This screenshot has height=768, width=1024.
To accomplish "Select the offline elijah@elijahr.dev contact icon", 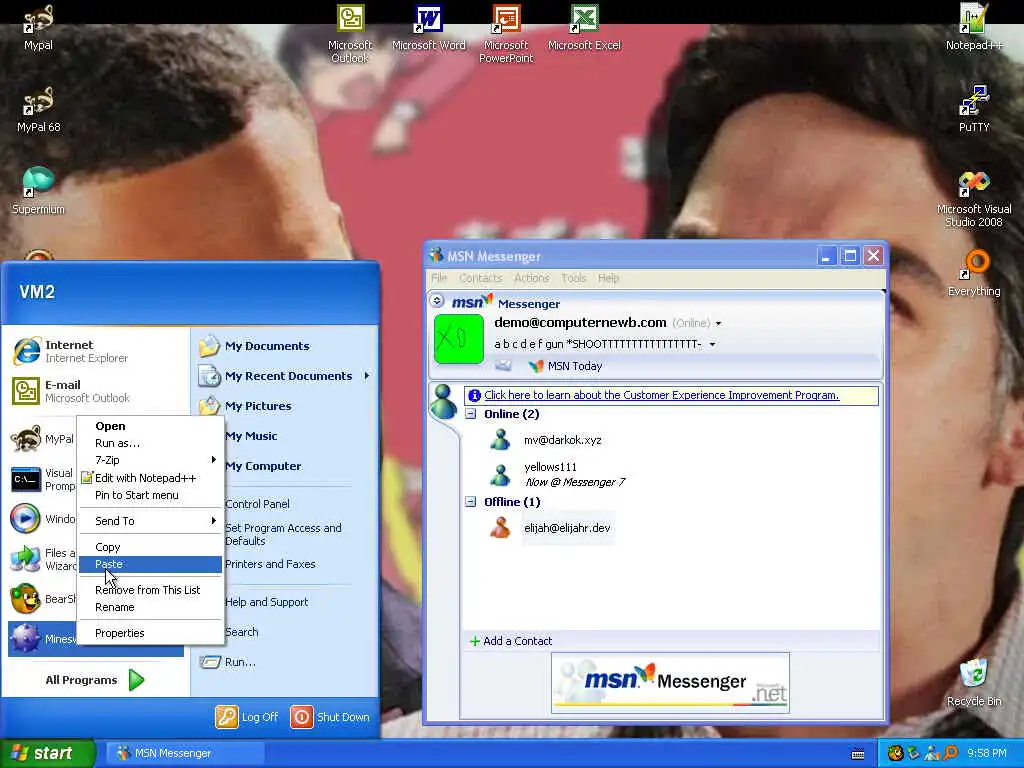I will [x=500, y=527].
